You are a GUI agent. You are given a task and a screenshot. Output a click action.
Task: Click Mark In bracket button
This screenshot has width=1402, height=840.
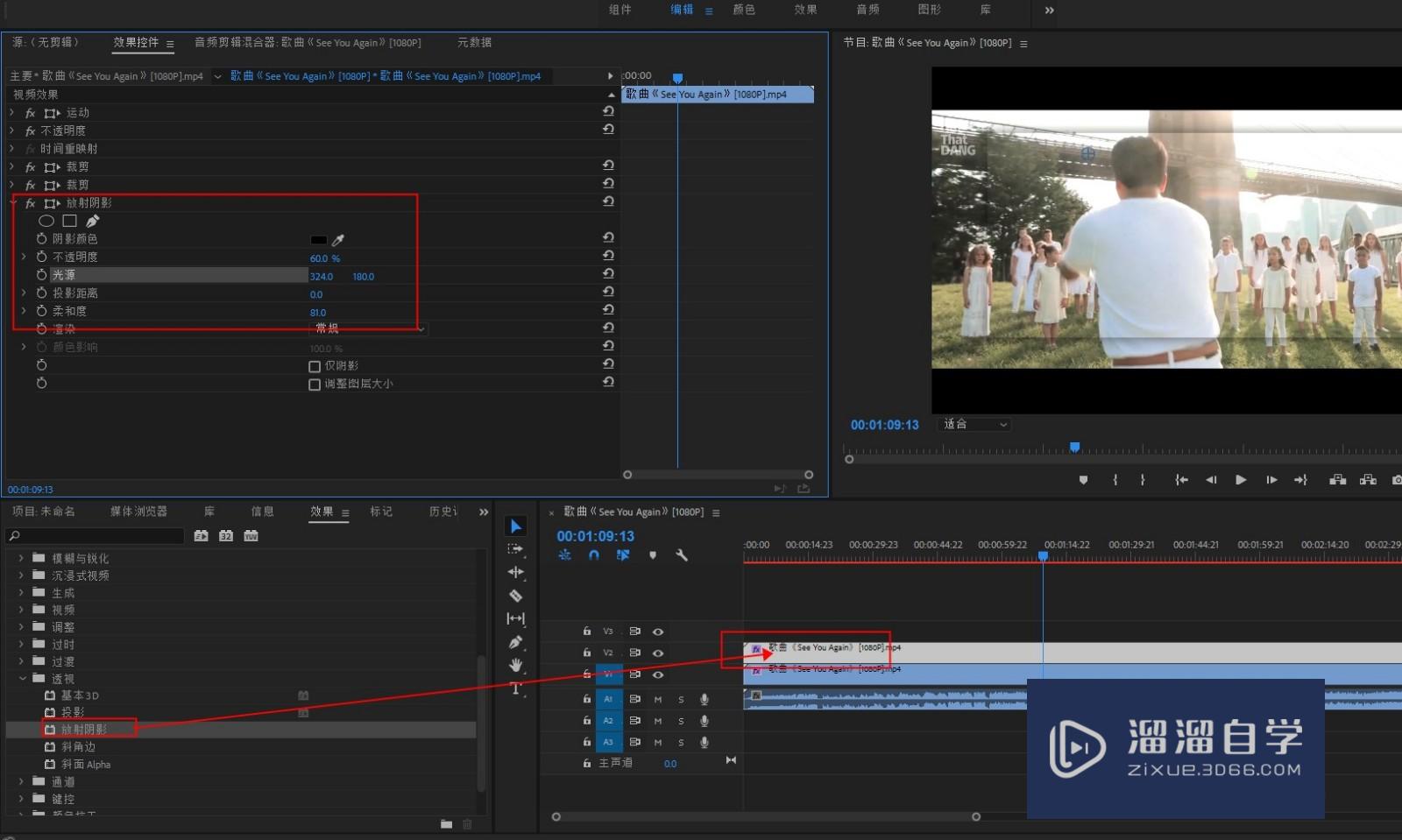[1115, 480]
